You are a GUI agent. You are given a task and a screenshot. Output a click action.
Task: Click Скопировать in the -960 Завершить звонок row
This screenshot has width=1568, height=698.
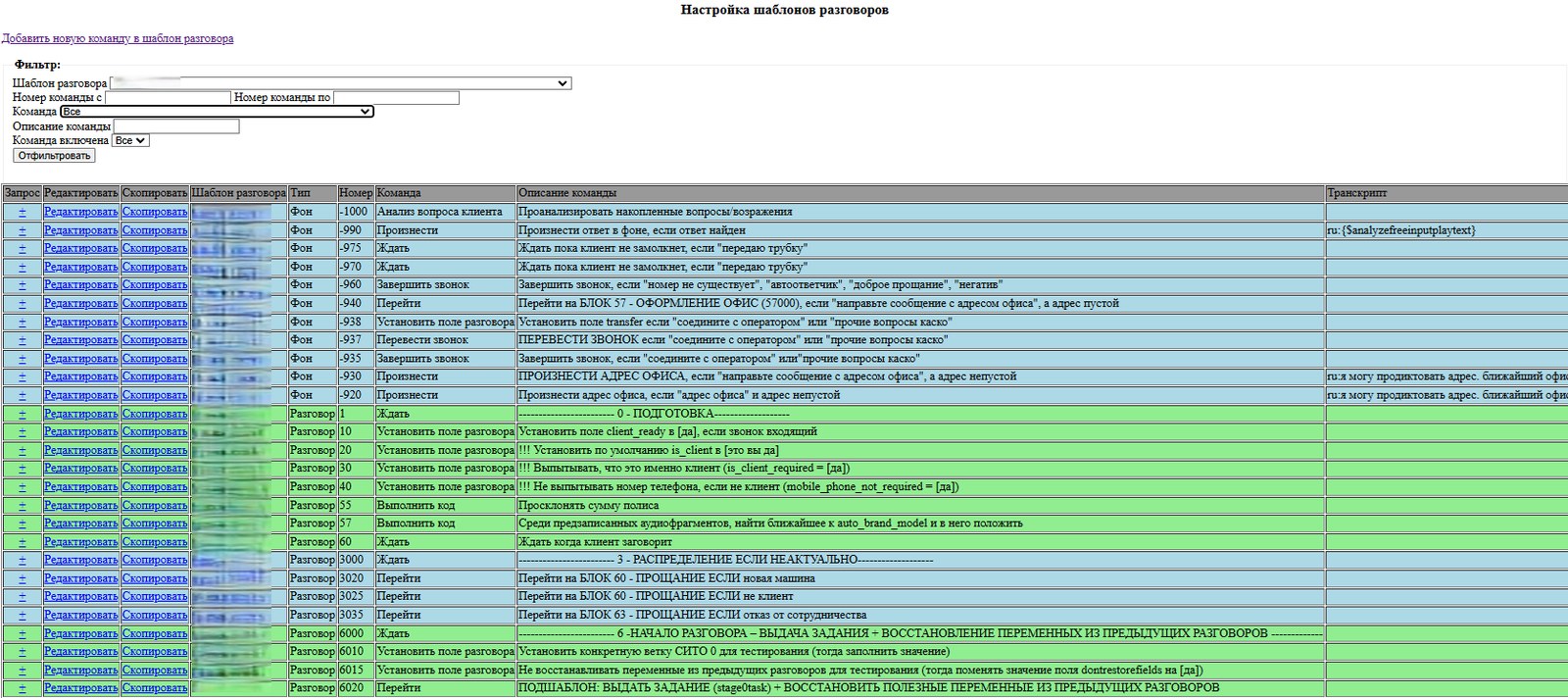[155, 285]
